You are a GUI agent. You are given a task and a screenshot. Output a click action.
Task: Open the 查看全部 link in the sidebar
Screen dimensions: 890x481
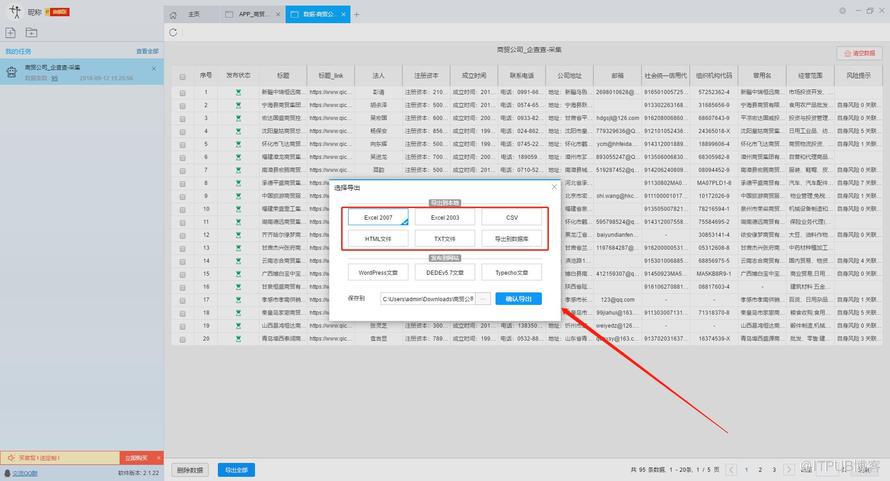(147, 52)
